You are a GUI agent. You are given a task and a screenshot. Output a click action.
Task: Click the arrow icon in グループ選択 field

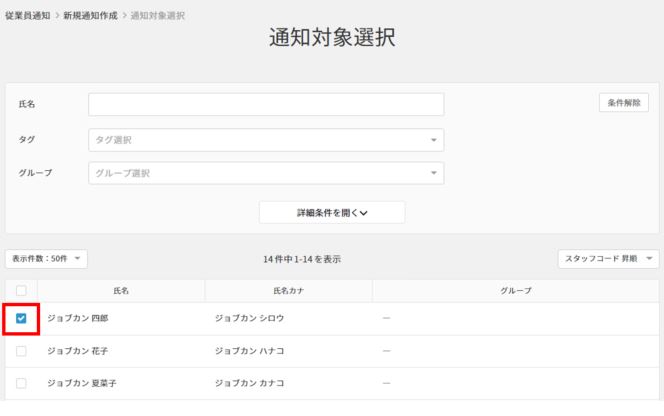pyautogui.click(x=434, y=174)
